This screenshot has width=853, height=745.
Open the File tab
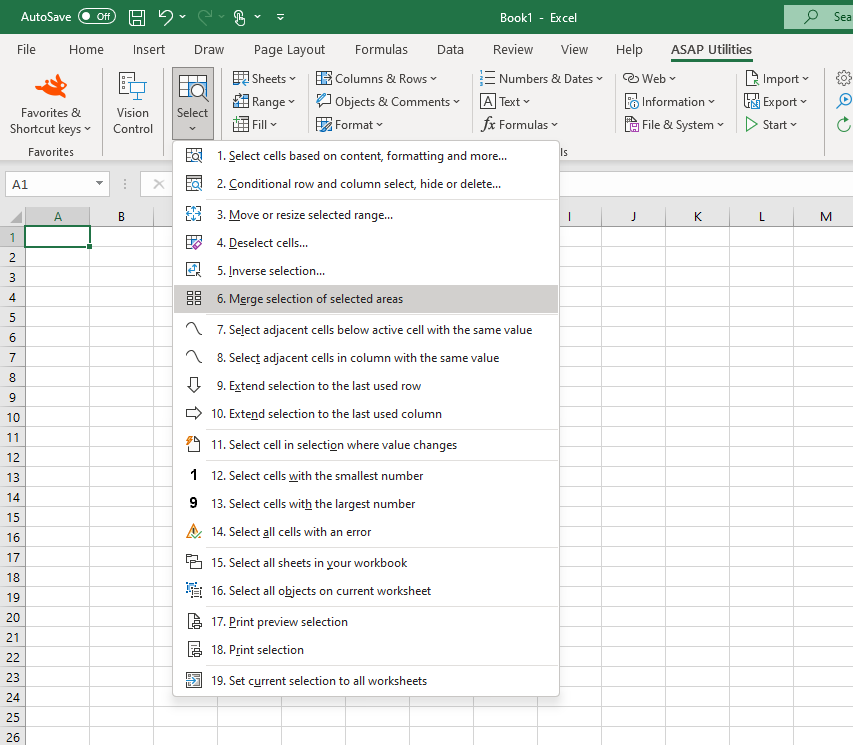click(26, 50)
